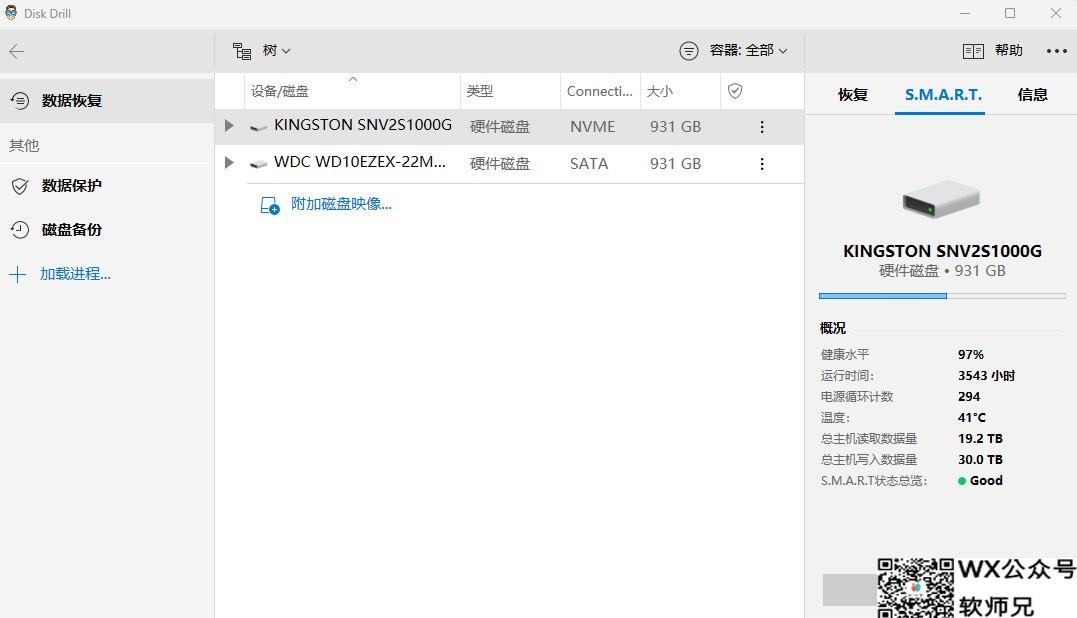
Task: Click the WDC drive icon in list
Action: (x=258, y=164)
